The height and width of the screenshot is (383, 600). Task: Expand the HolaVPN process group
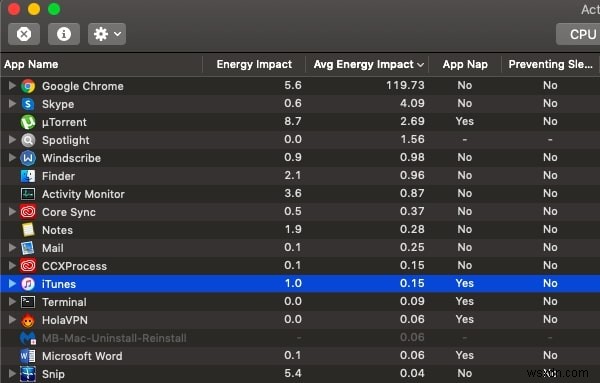[12, 319]
